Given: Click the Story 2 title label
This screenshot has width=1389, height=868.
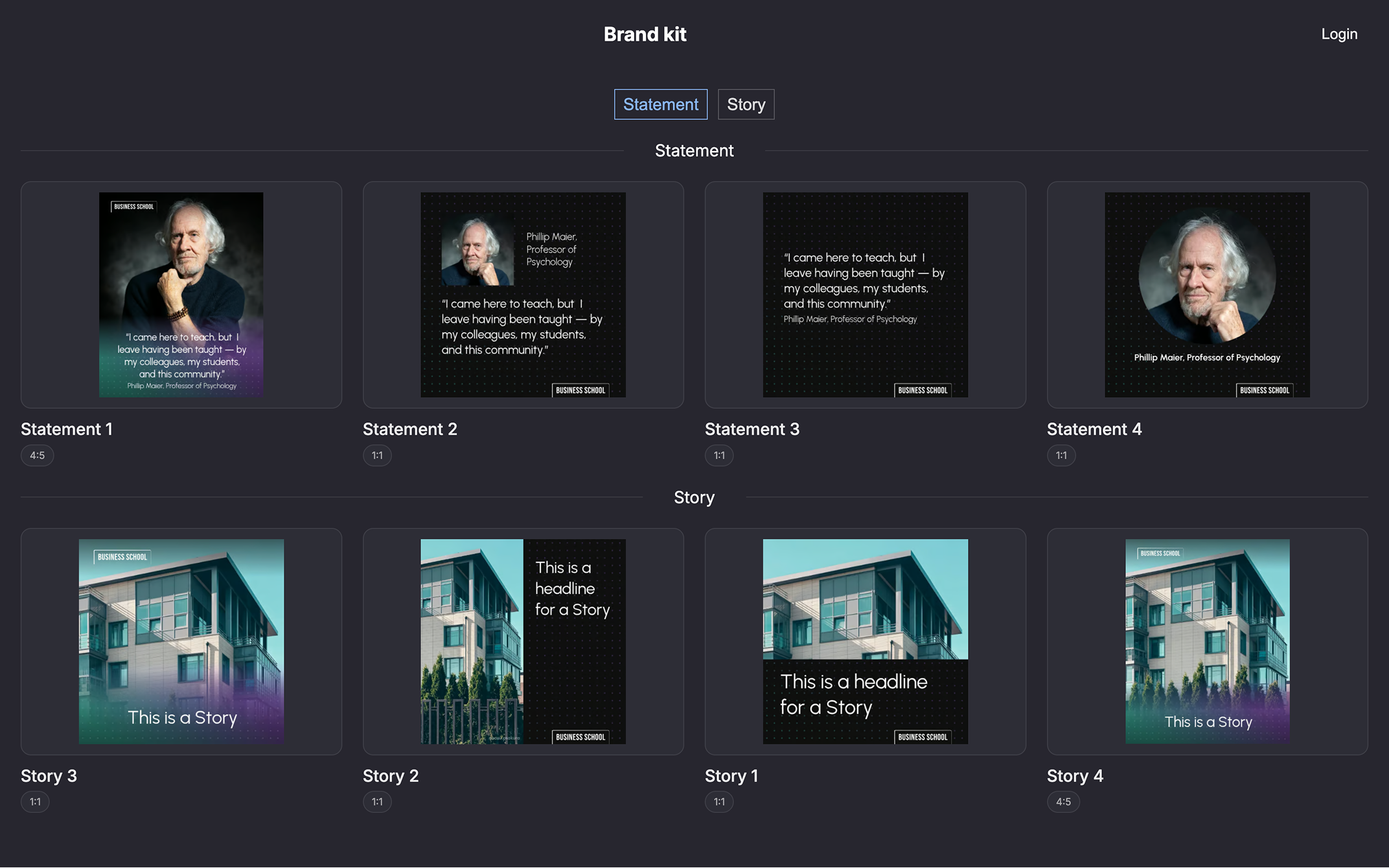Looking at the screenshot, I should click(390, 776).
